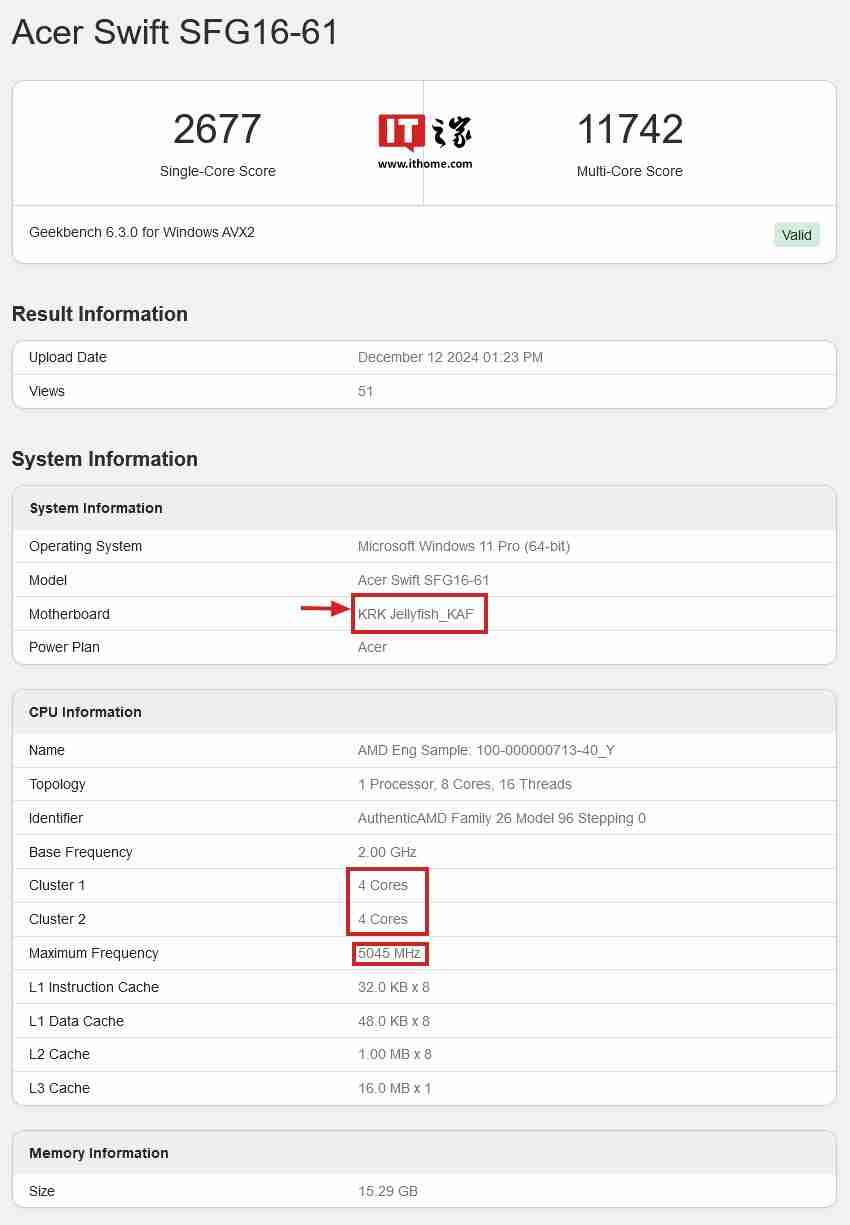Click the Cluster 1 cores value
Screen dimensions: 850x1225
(x=383, y=885)
